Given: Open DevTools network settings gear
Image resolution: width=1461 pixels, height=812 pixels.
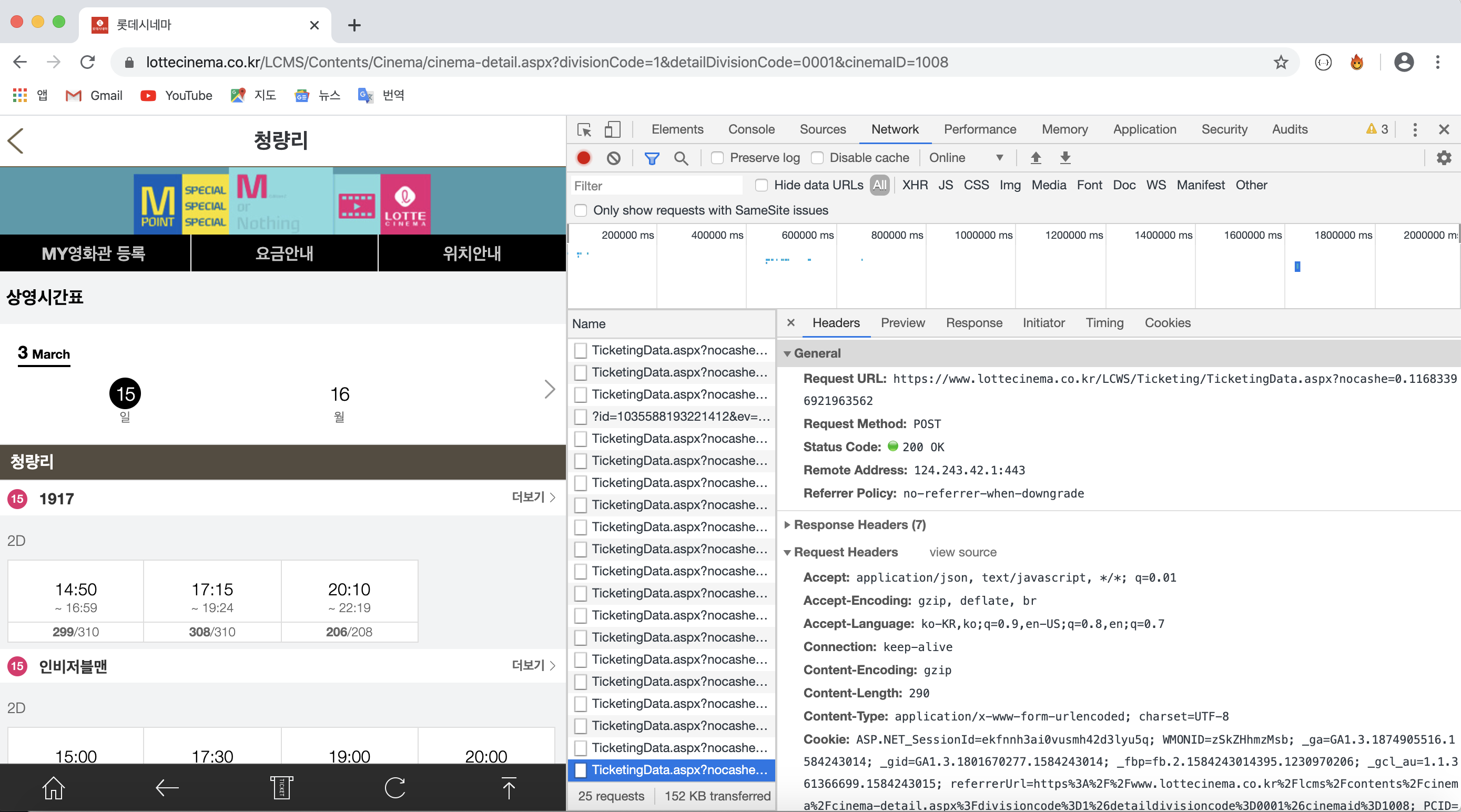Looking at the screenshot, I should (x=1444, y=158).
